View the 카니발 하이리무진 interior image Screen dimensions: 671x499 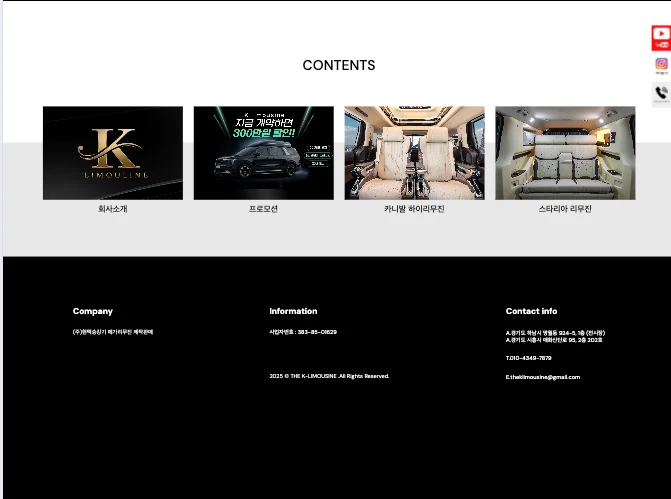[x=414, y=153]
